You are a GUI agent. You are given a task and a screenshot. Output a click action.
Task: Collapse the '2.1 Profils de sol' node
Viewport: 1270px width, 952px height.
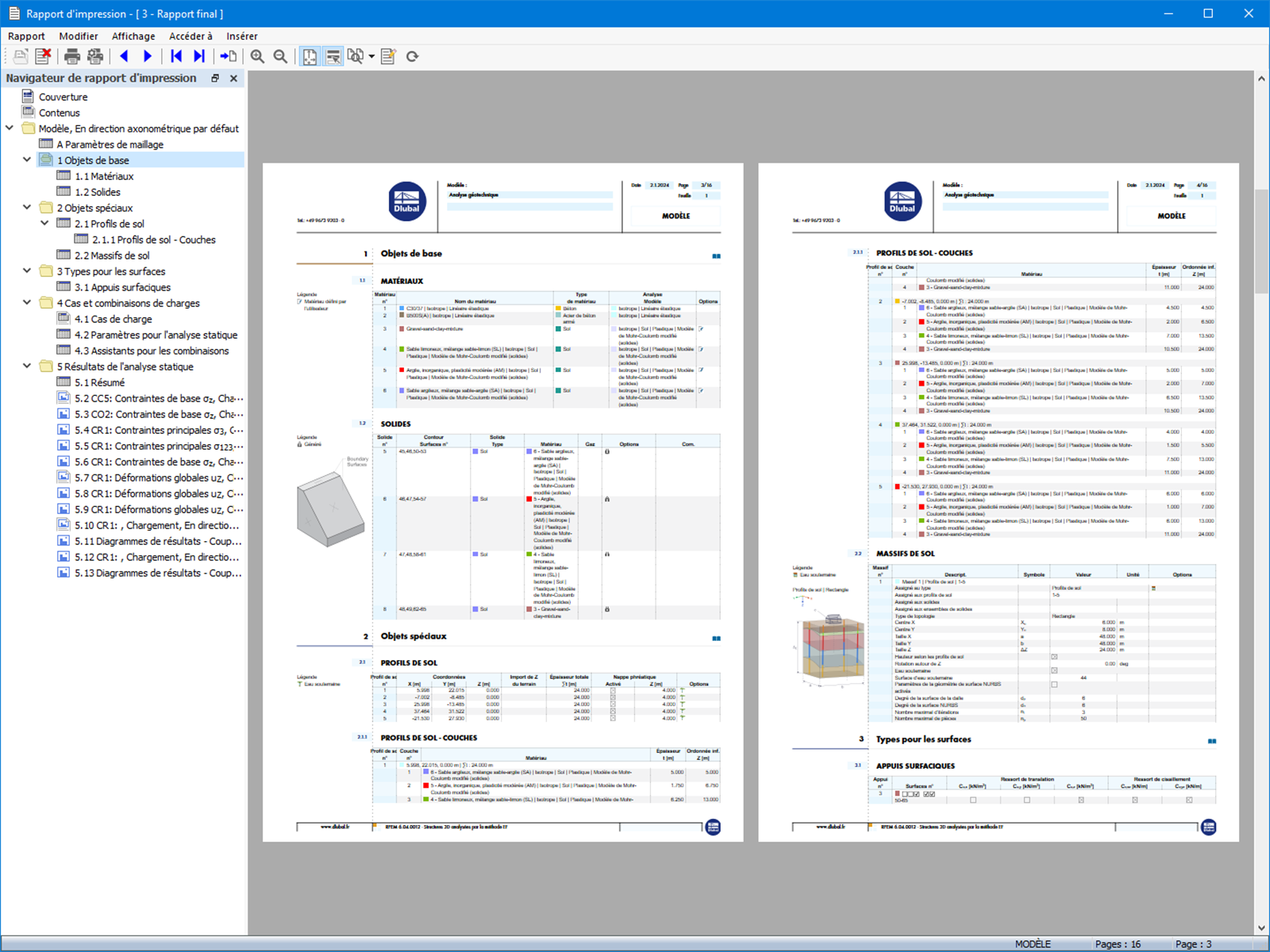point(45,223)
